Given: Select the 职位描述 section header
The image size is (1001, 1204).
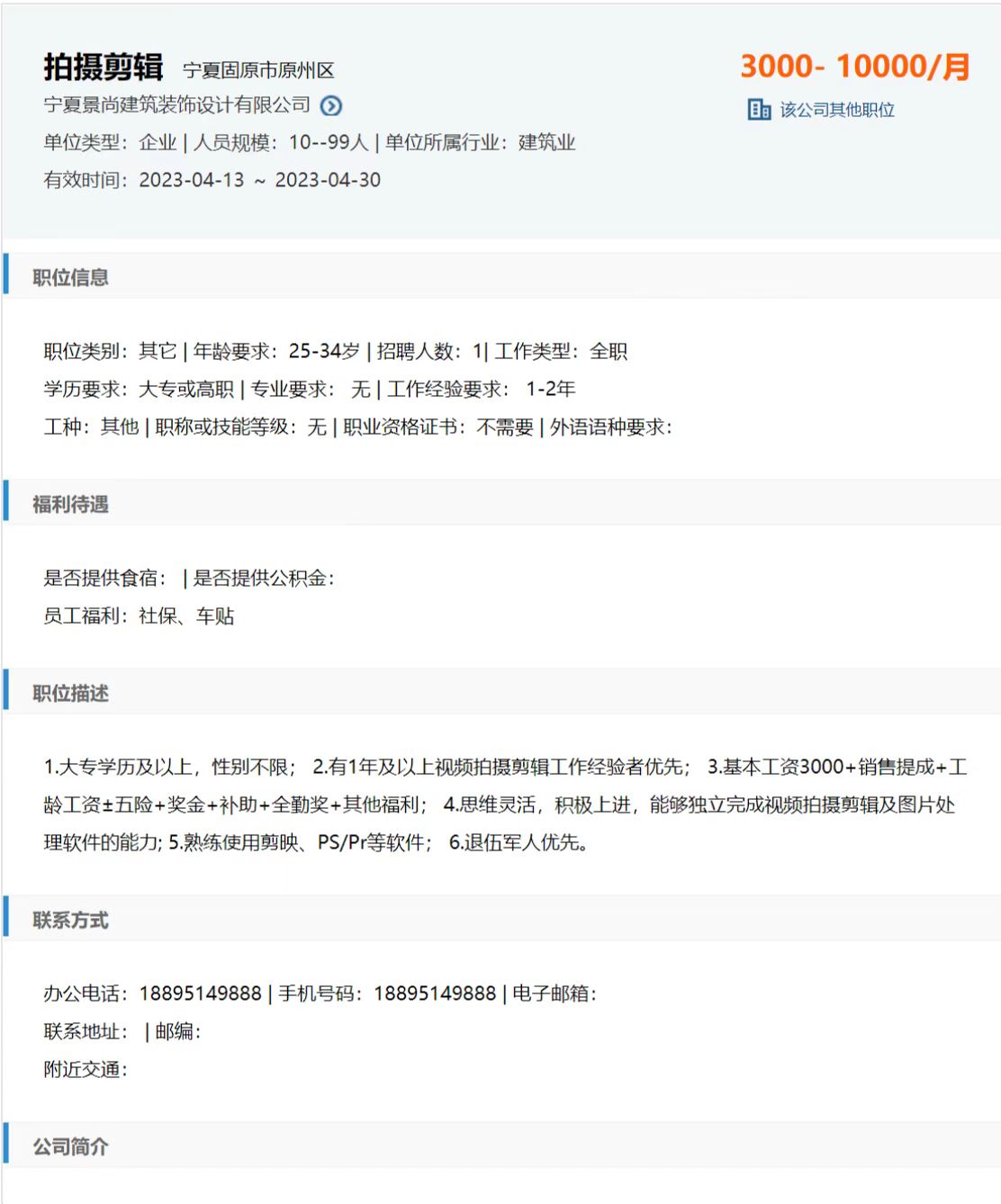Looking at the screenshot, I should click(70, 693).
